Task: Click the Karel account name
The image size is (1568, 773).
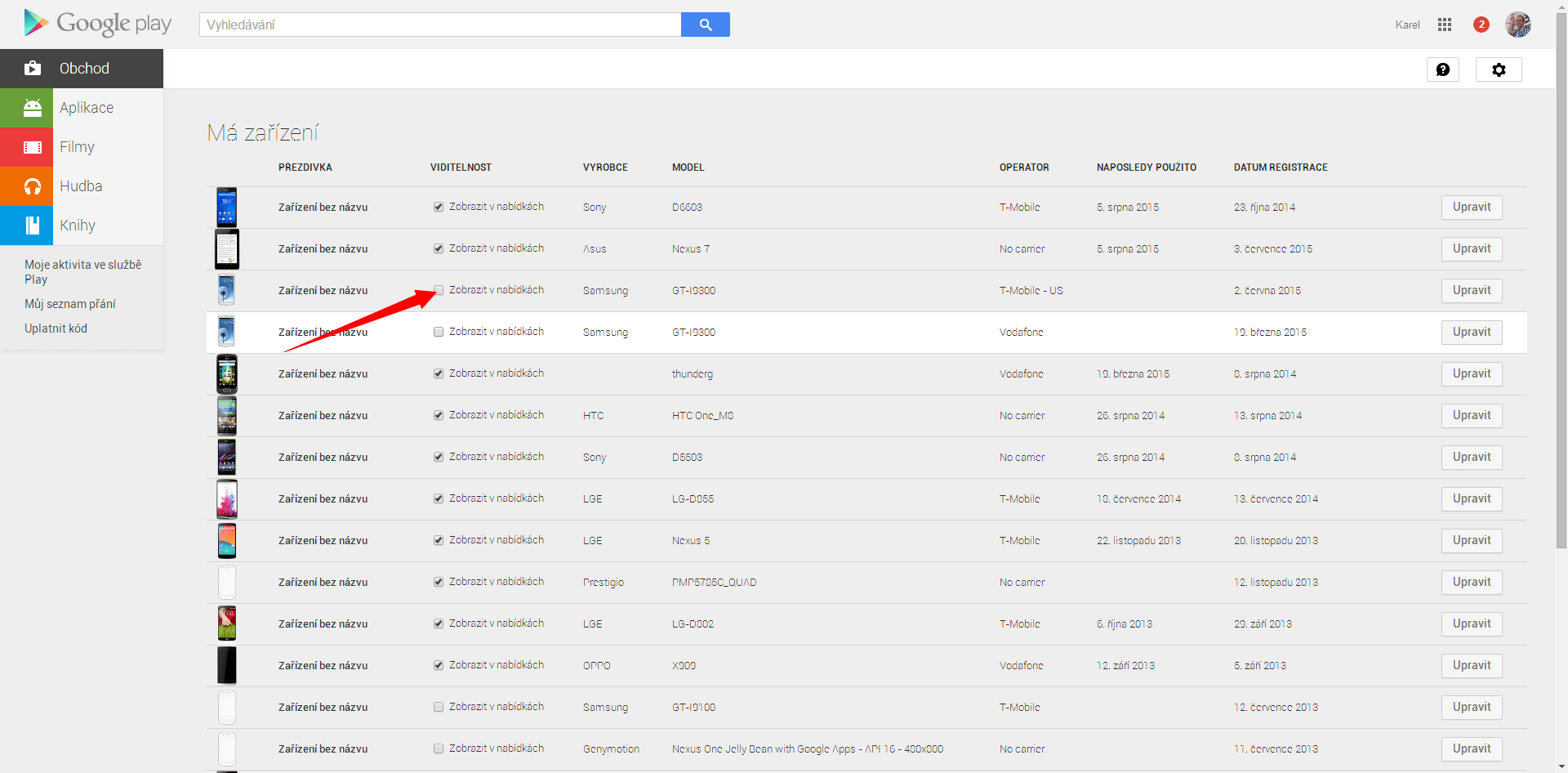Action: click(x=1407, y=25)
